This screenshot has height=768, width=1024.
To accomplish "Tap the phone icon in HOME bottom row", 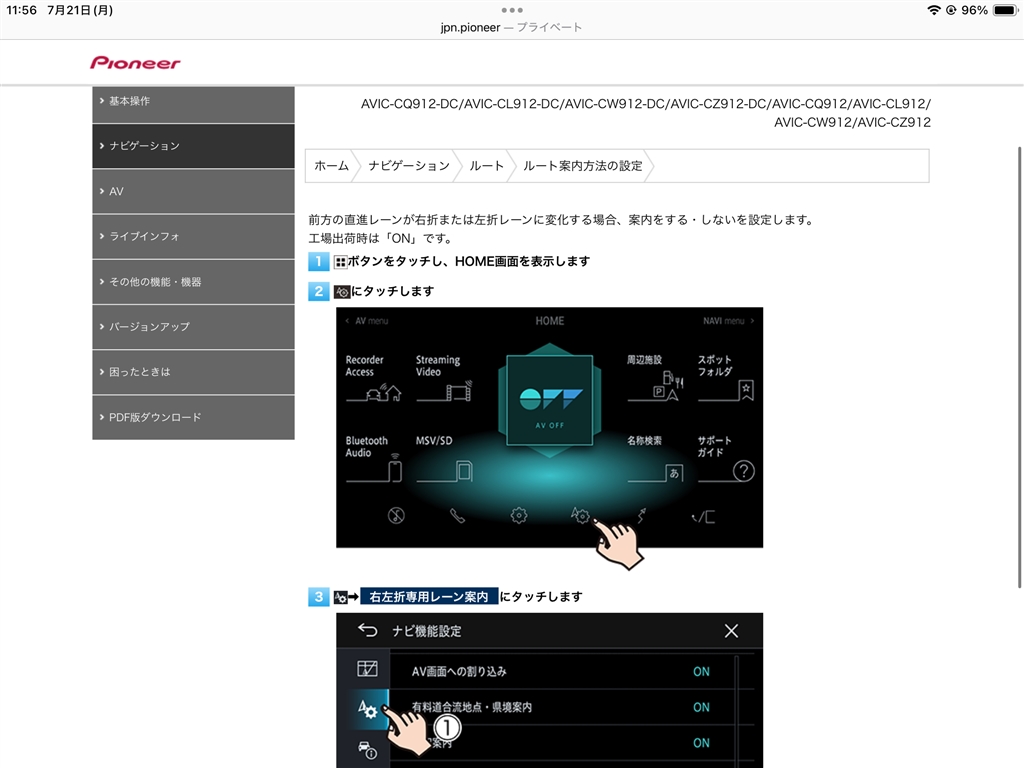I will pyautogui.click(x=457, y=516).
